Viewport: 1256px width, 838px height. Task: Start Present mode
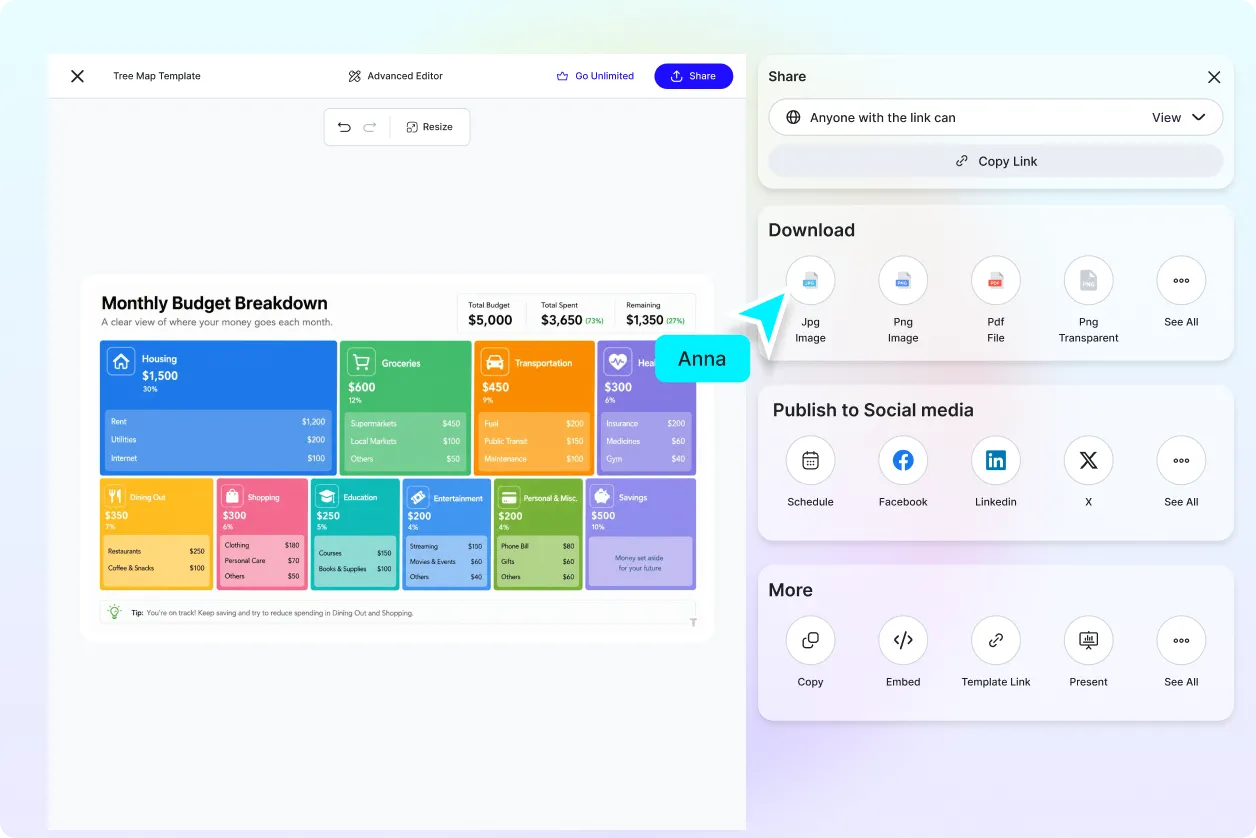[x=1088, y=641]
